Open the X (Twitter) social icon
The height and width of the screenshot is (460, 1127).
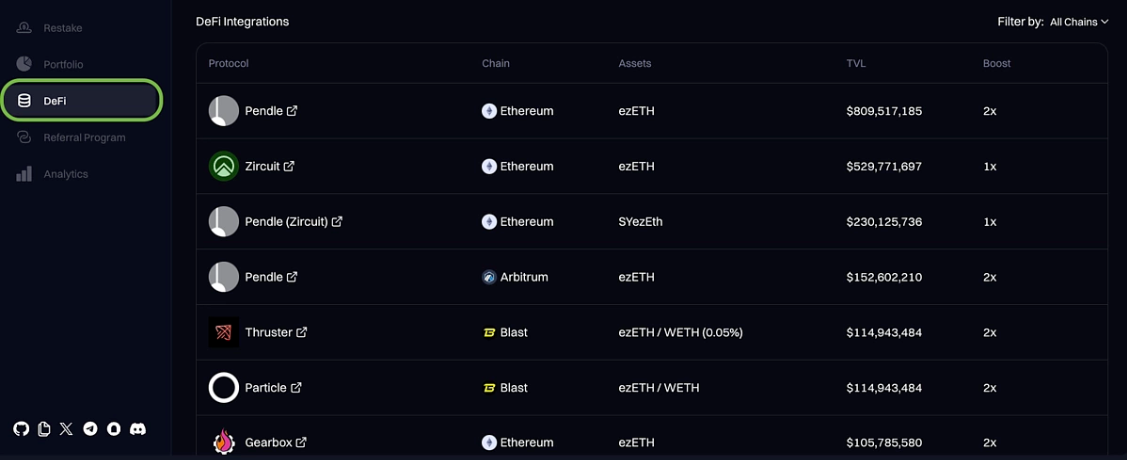(66, 429)
